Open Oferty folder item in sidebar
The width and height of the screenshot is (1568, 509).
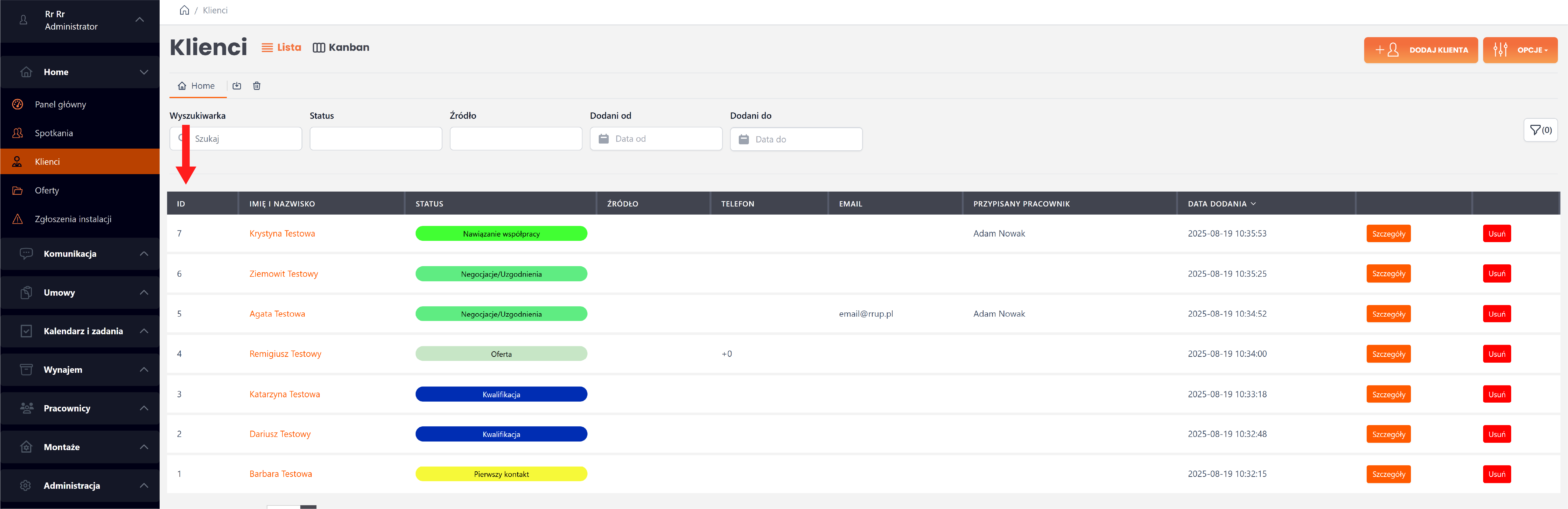tap(47, 190)
